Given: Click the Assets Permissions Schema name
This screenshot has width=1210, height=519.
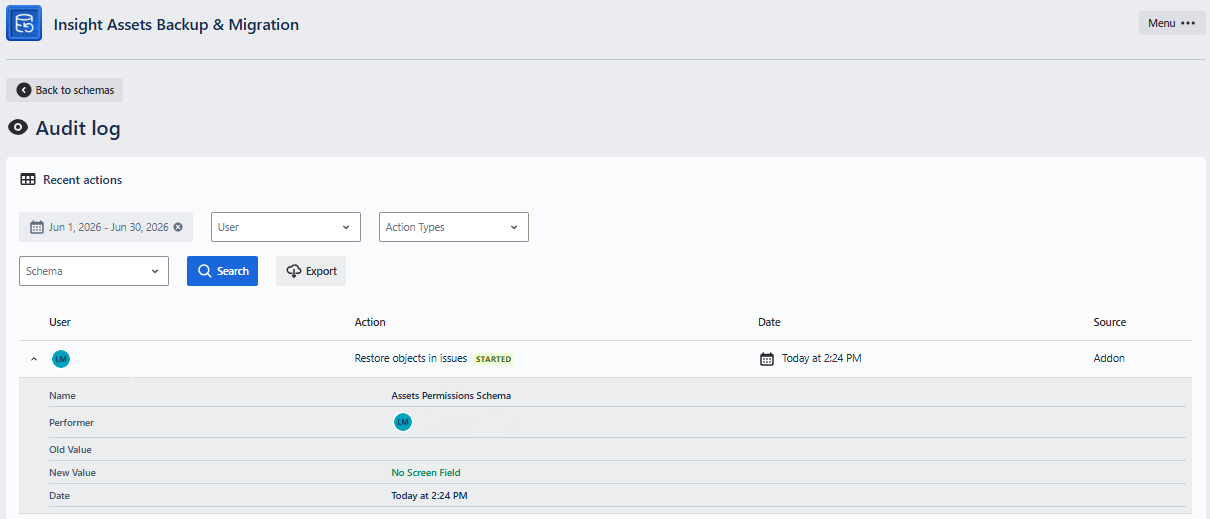Looking at the screenshot, I should point(451,396).
